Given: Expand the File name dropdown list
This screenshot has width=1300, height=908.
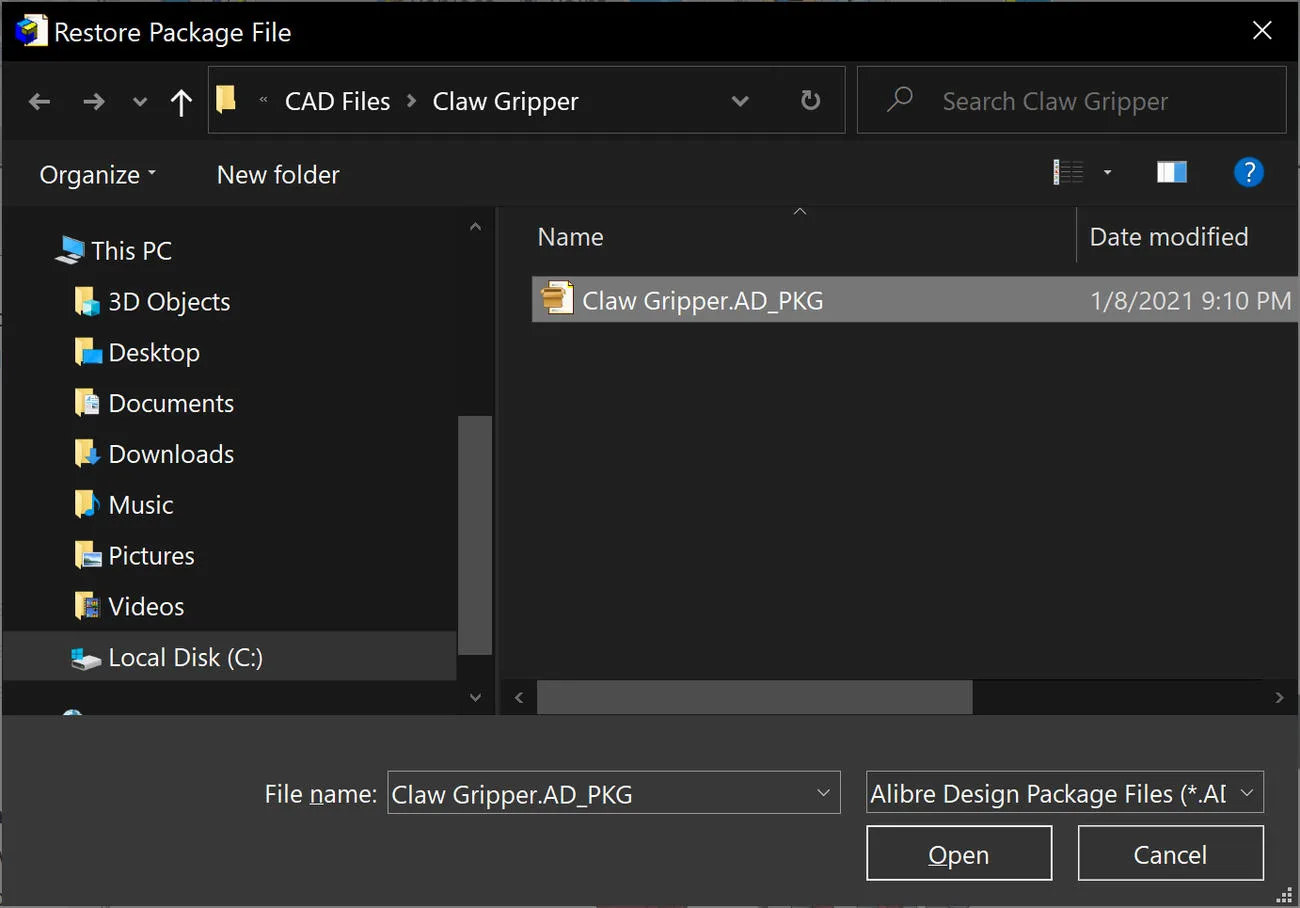Looking at the screenshot, I should pos(824,794).
